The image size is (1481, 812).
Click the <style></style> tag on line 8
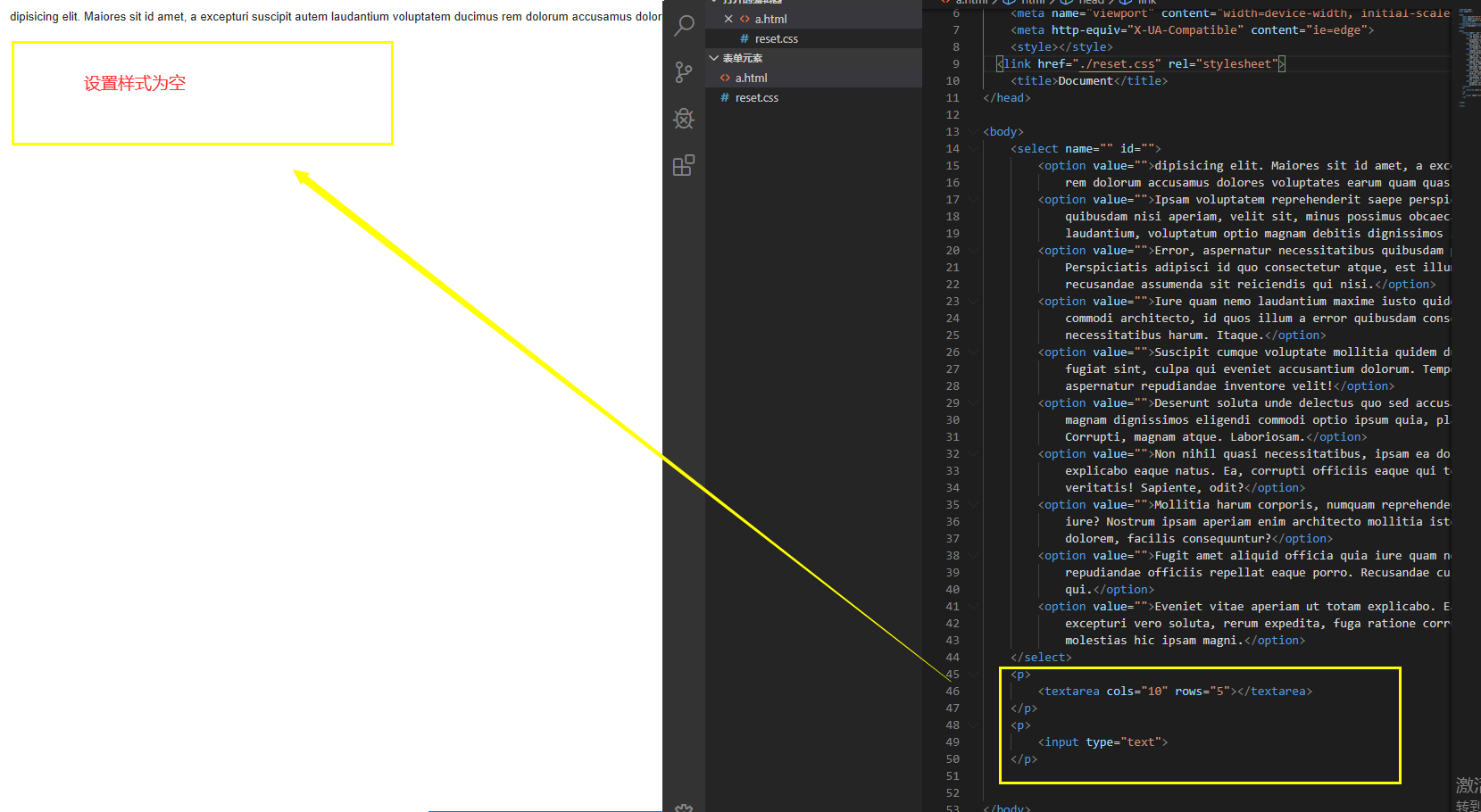(1061, 46)
